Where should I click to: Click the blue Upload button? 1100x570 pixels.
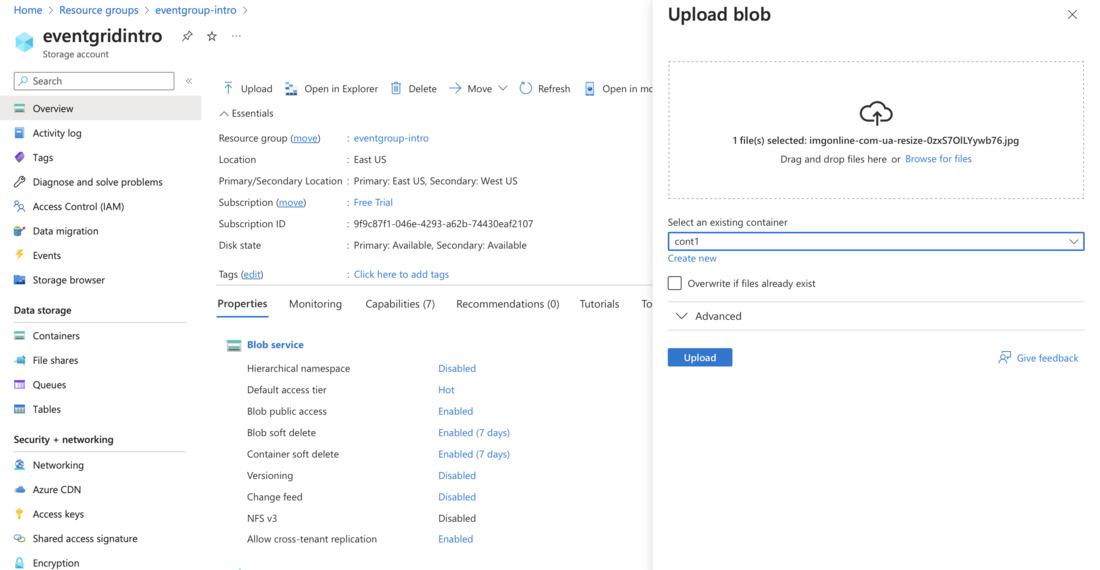700,357
